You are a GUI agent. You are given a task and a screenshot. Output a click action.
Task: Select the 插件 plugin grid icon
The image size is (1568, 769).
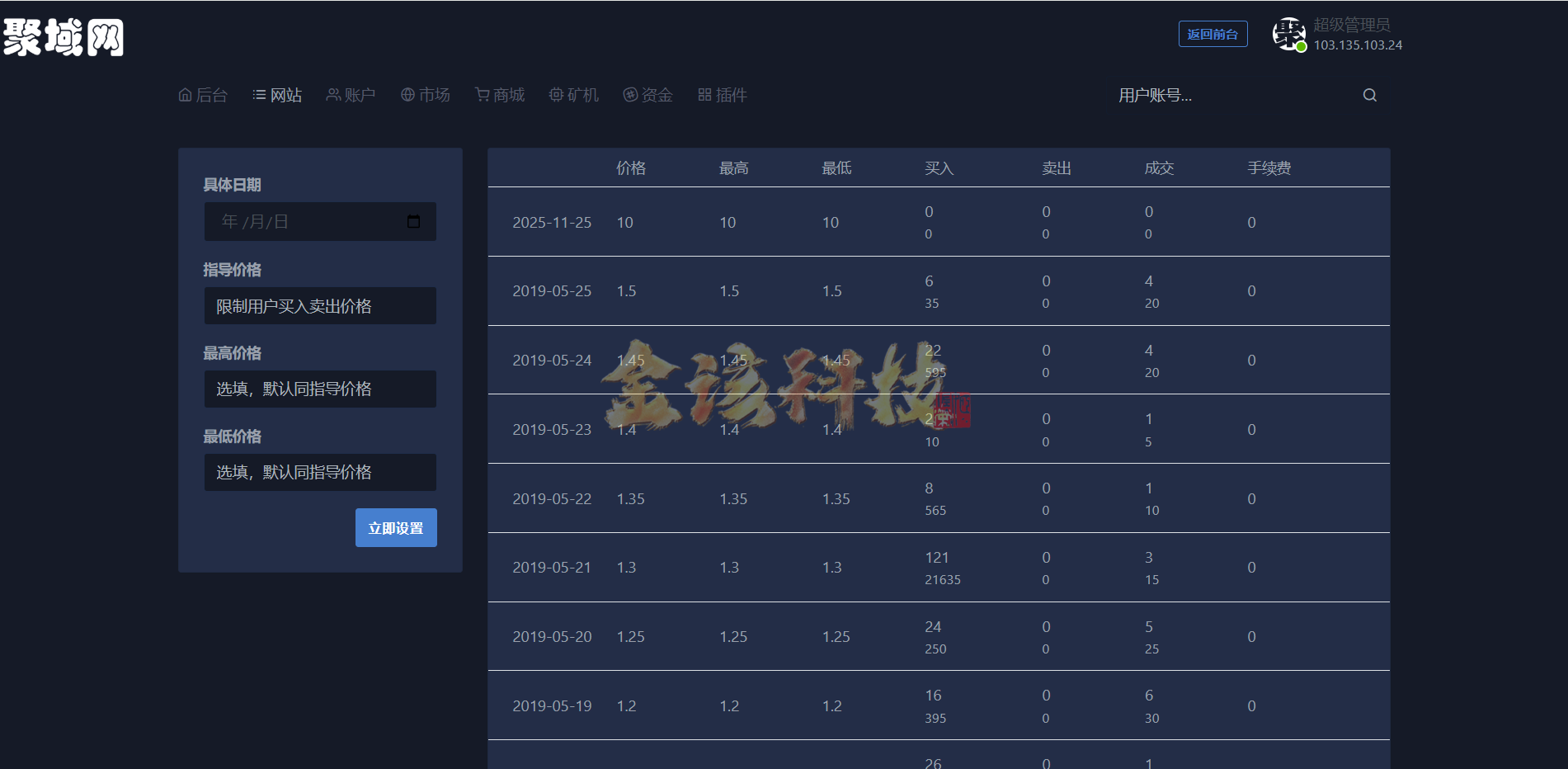click(x=703, y=94)
